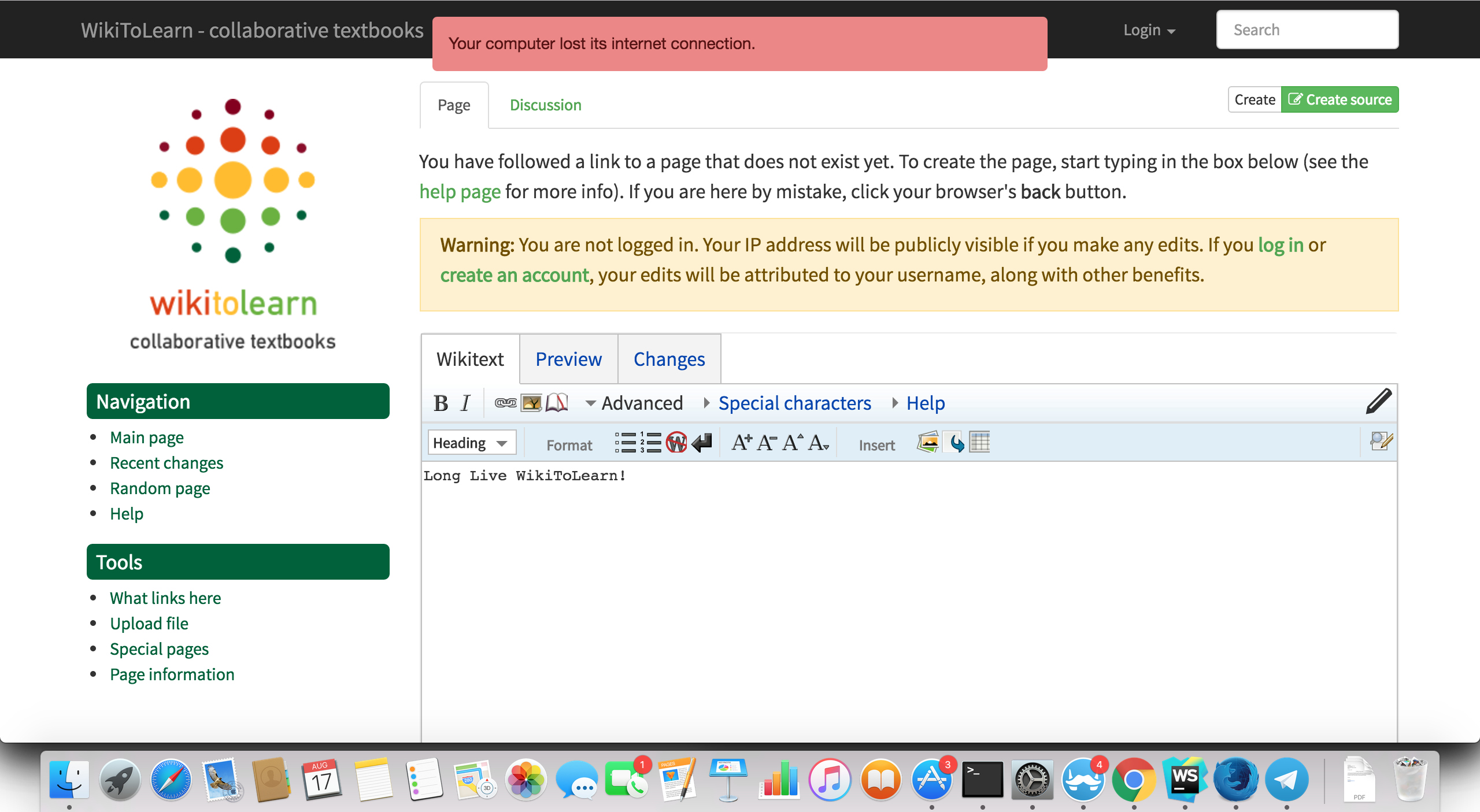This screenshot has height=812, width=1480.
Task: Apply the numbered list format
Action: click(650, 443)
